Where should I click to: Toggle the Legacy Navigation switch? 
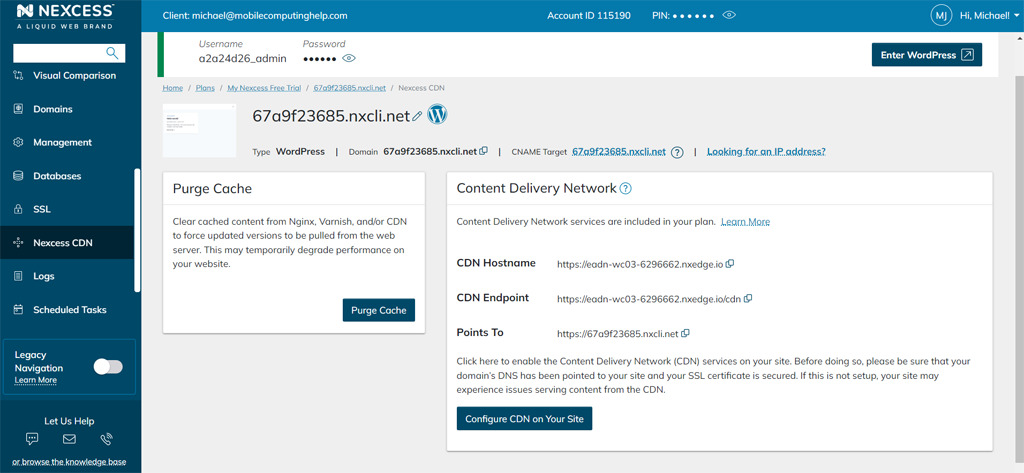pos(108,367)
